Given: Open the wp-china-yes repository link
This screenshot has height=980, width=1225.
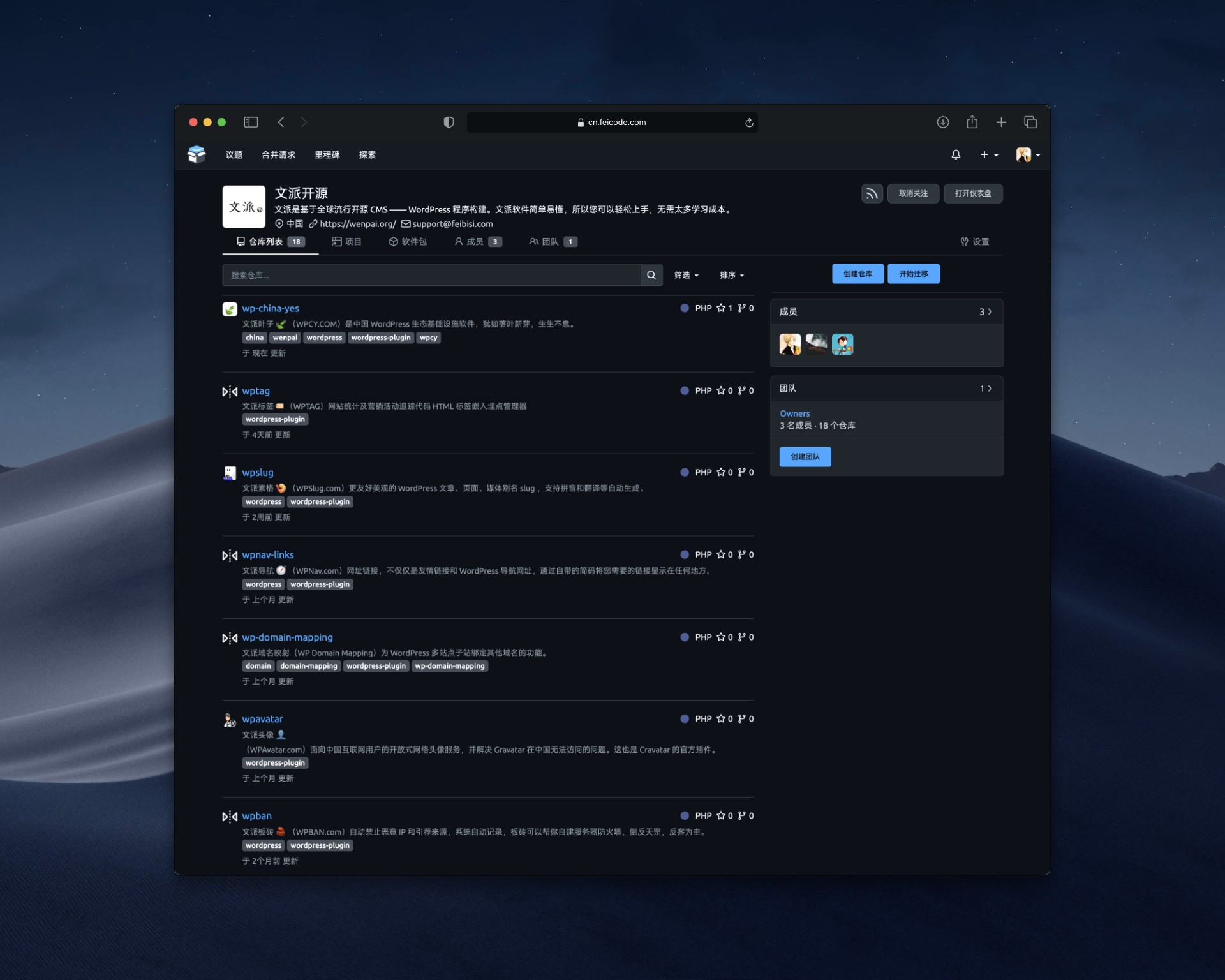Looking at the screenshot, I should point(271,308).
